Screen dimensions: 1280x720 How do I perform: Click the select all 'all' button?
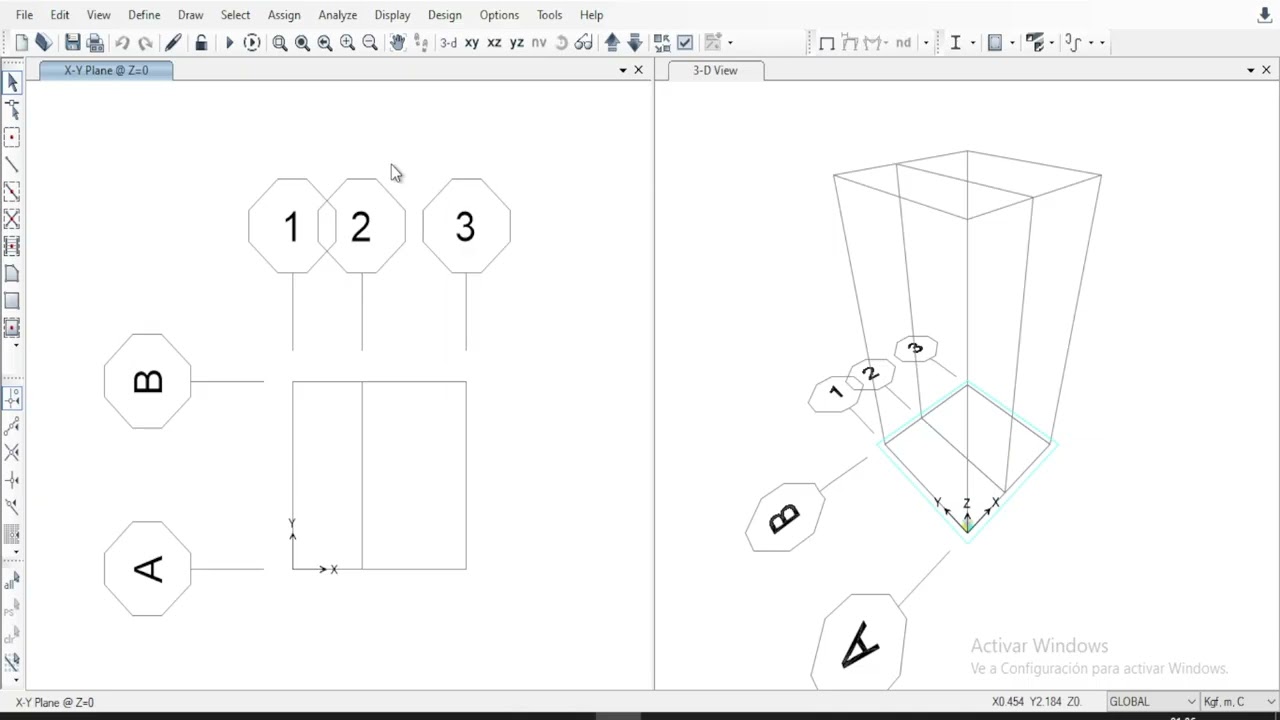(12, 582)
